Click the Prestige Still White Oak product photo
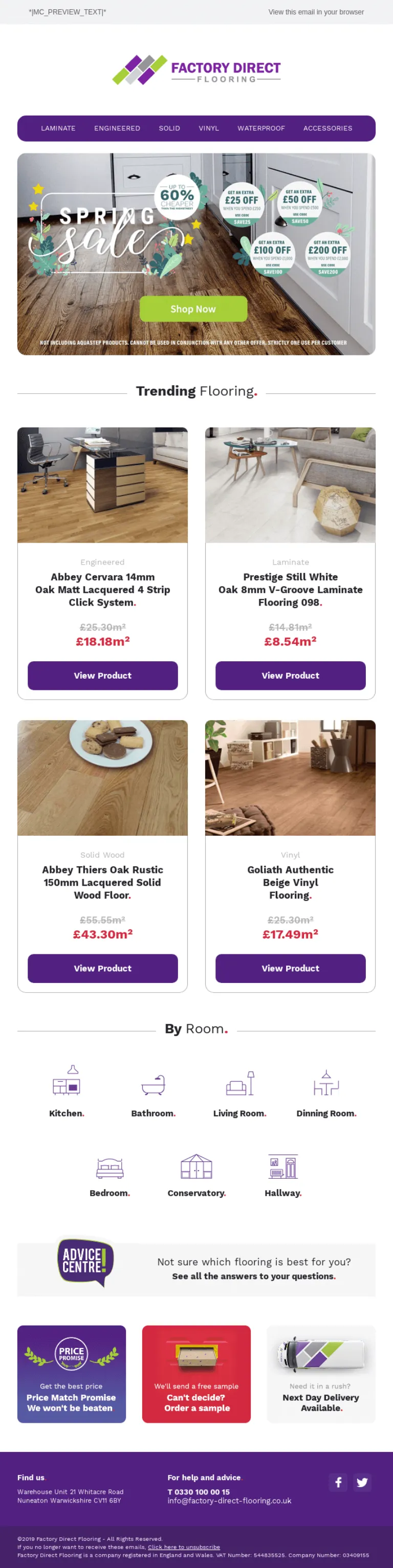The width and height of the screenshot is (393, 1568). pyautogui.click(x=290, y=484)
